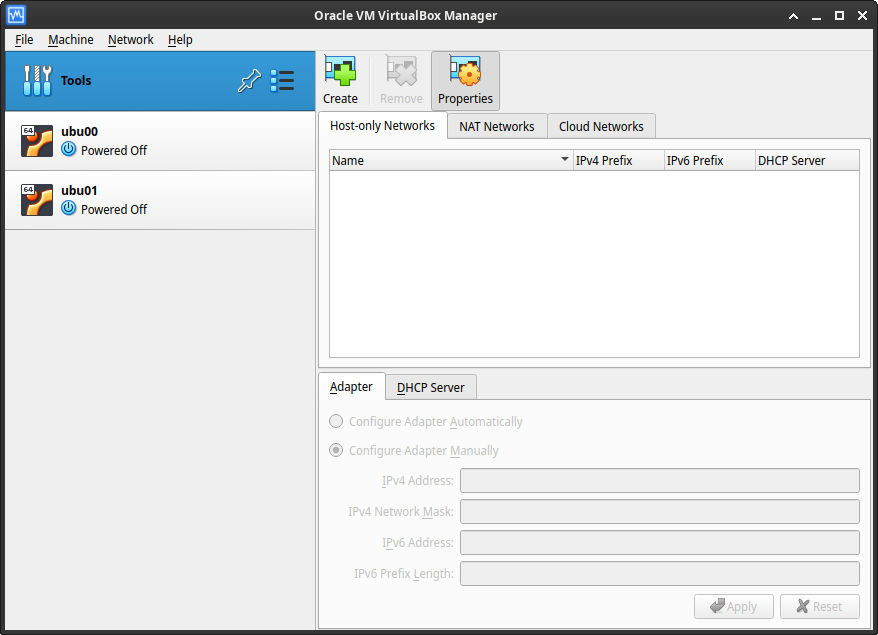Select the ubu01 machine thumbnail icon
This screenshot has height=635, width=878.
pyautogui.click(x=37, y=199)
